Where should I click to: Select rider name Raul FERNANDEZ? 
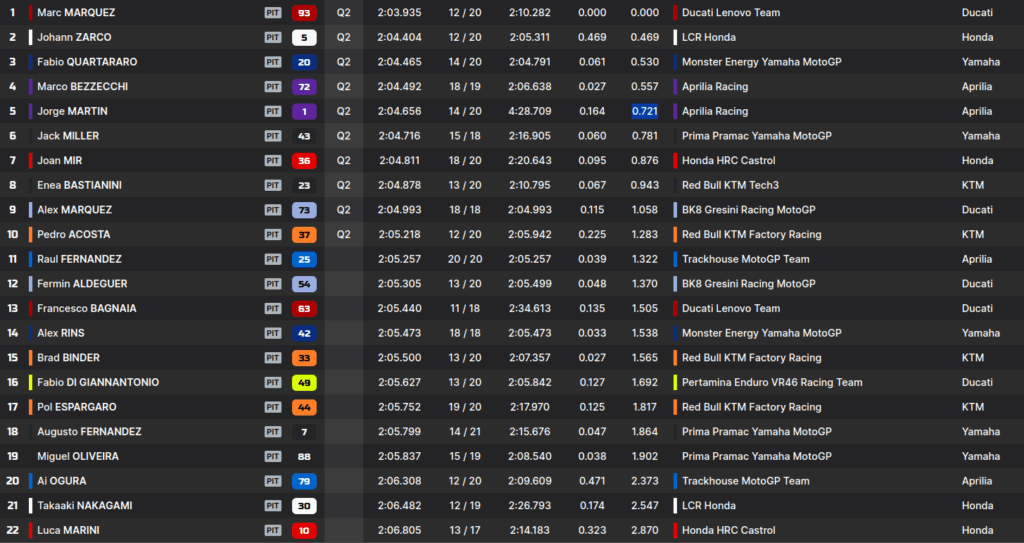click(x=79, y=259)
